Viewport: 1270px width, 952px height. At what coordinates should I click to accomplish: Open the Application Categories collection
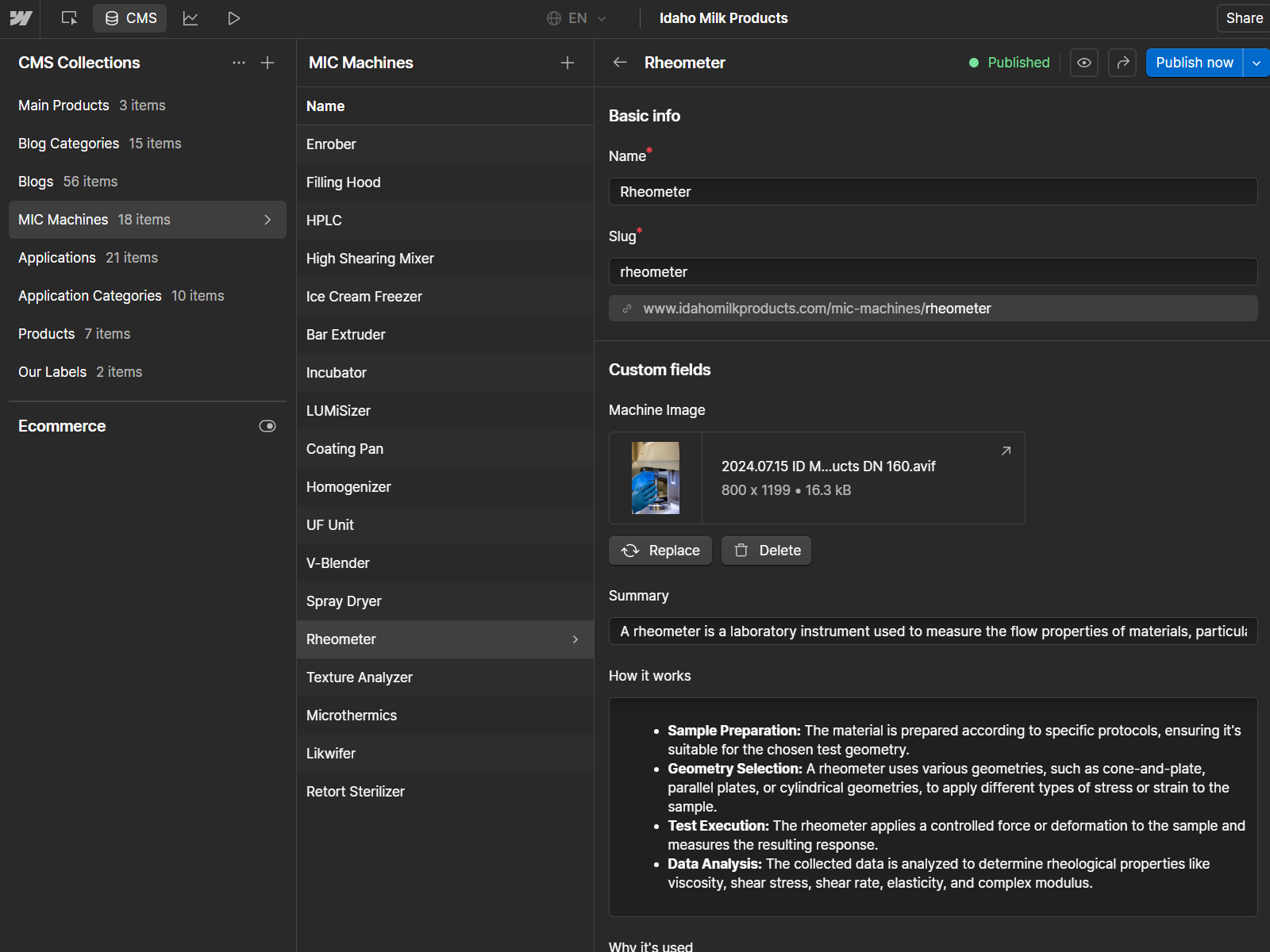click(x=148, y=296)
